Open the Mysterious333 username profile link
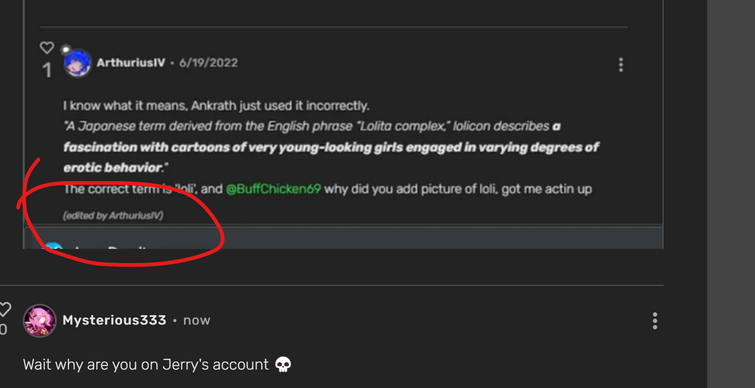The width and height of the screenshot is (755, 388). [x=114, y=320]
